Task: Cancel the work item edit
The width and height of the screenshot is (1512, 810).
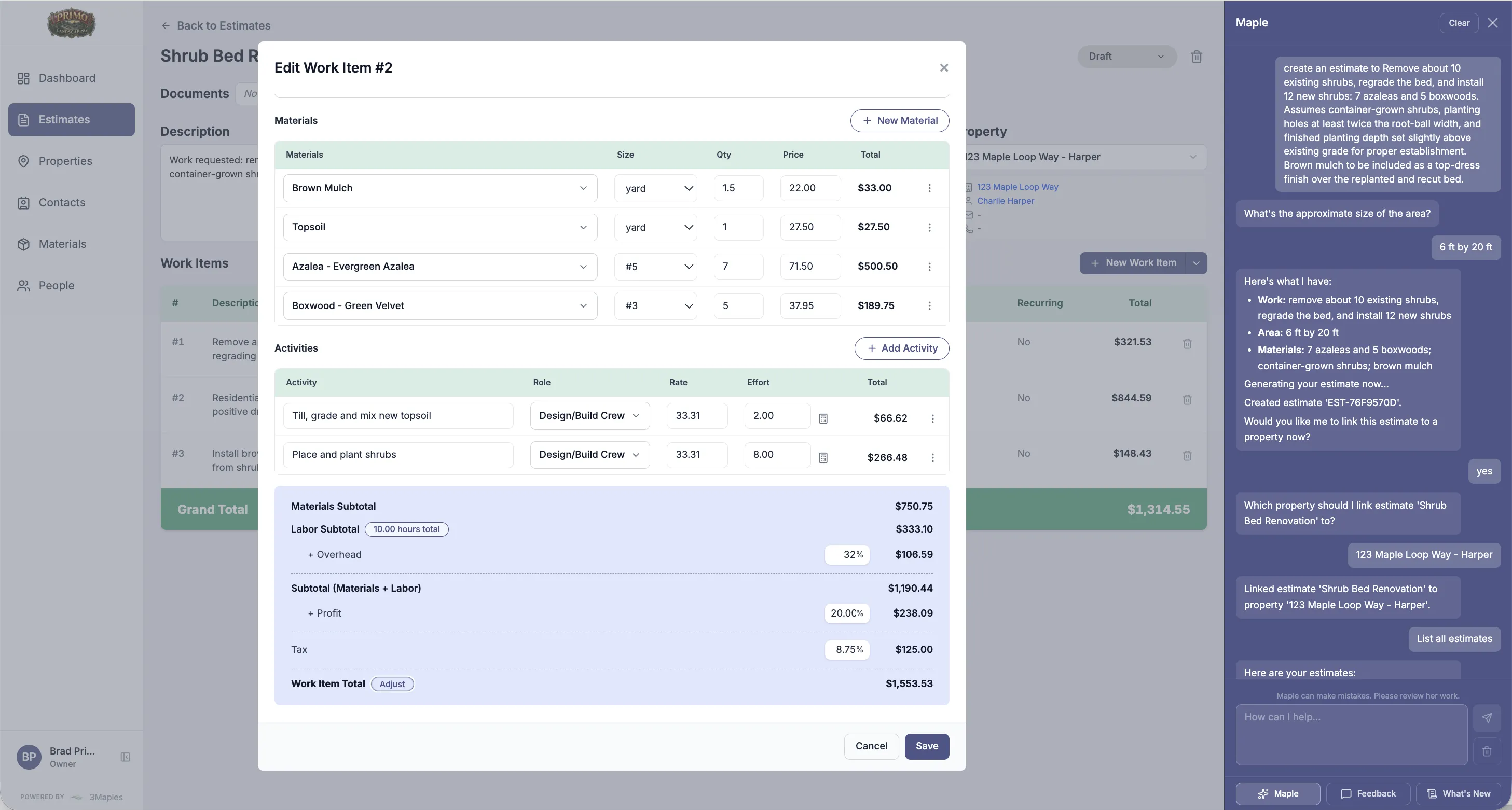Action: (x=871, y=747)
